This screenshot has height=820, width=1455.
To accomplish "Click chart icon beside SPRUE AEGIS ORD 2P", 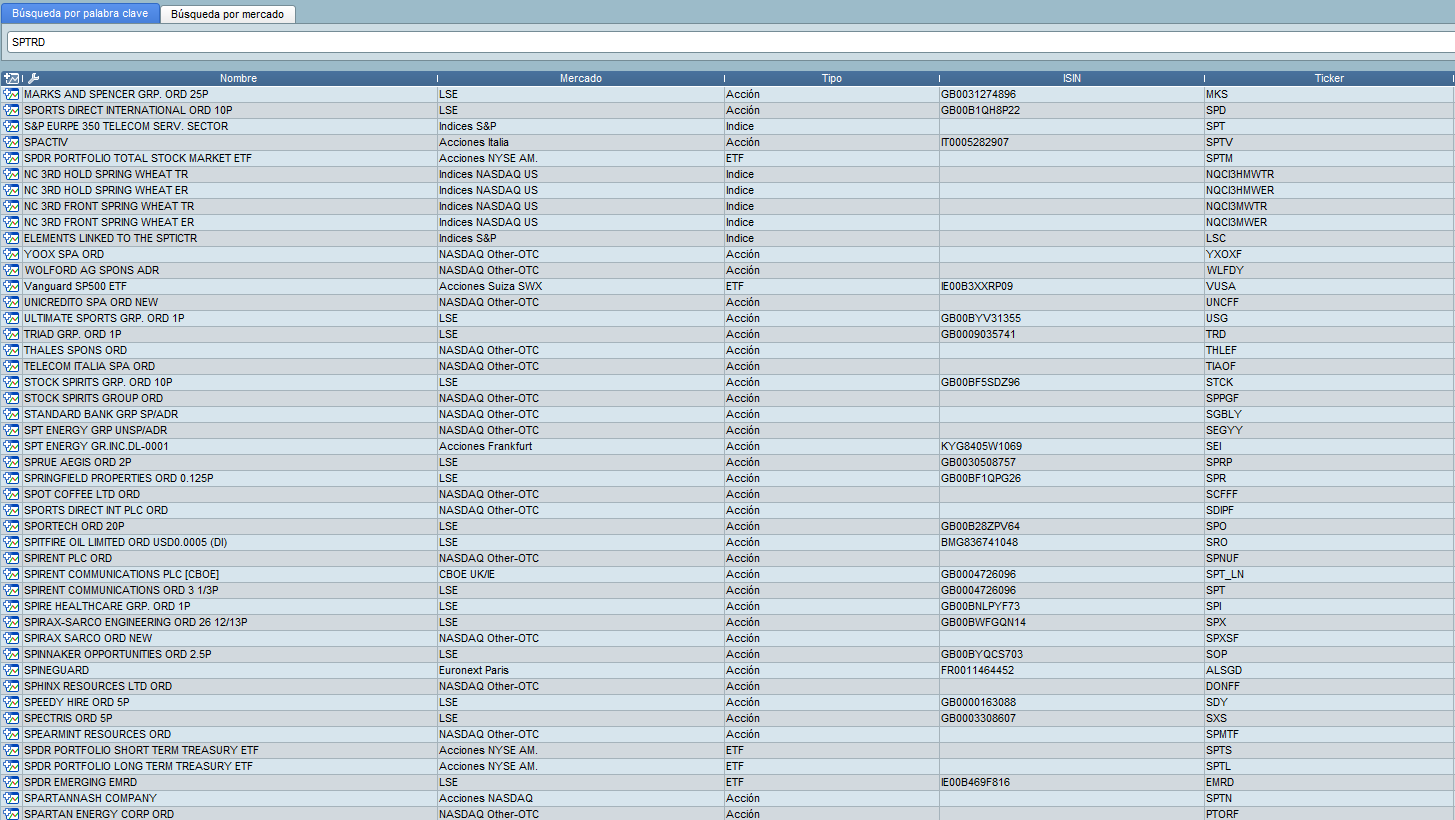I will click(11, 462).
